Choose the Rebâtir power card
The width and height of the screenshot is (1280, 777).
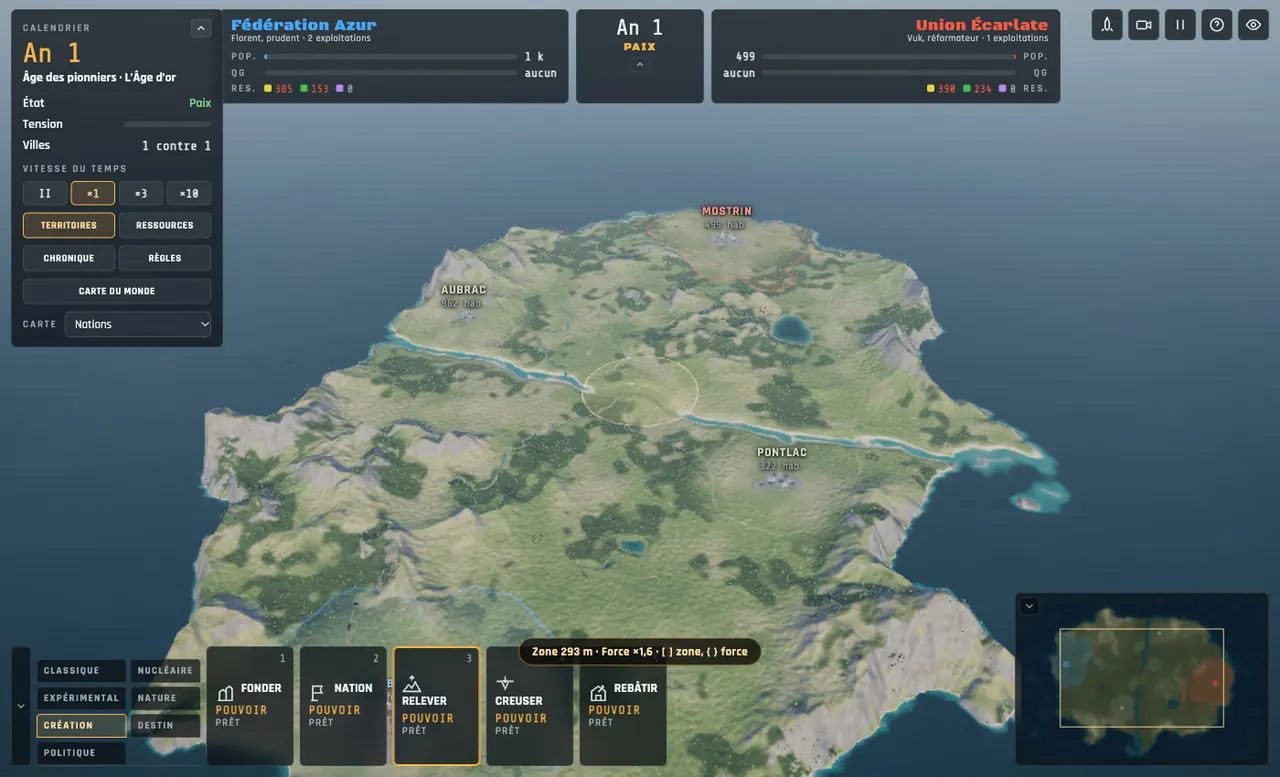coord(622,706)
